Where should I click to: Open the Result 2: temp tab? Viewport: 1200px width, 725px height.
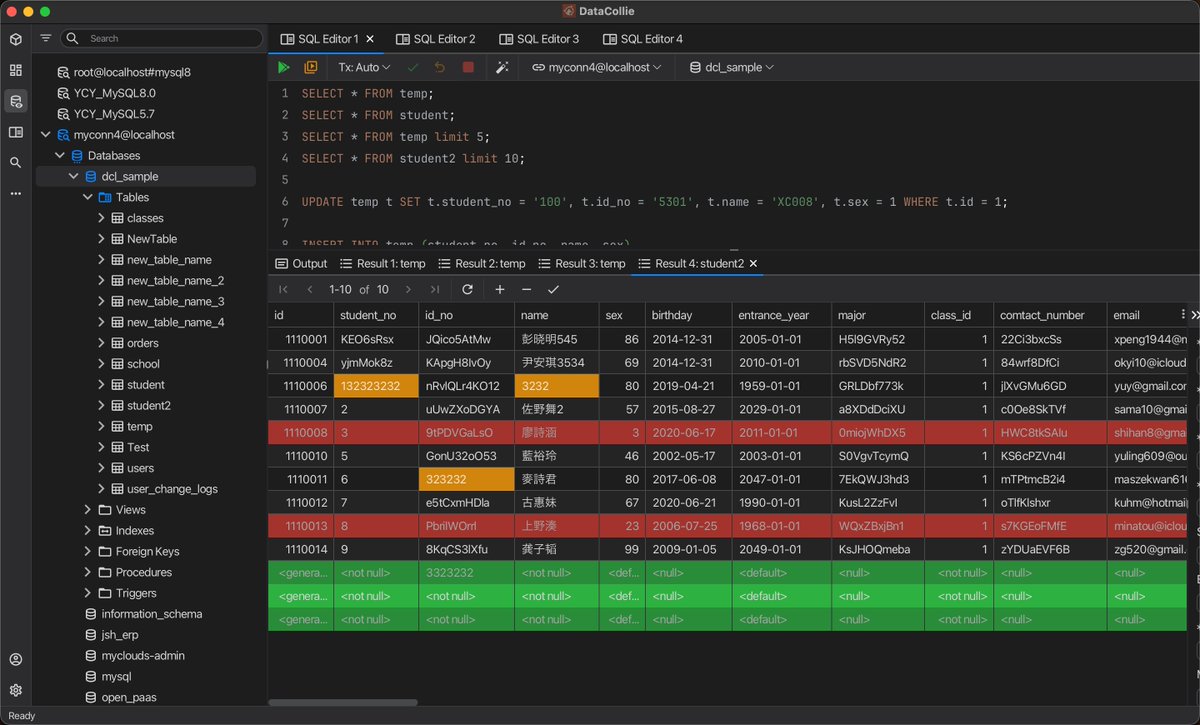[482, 263]
